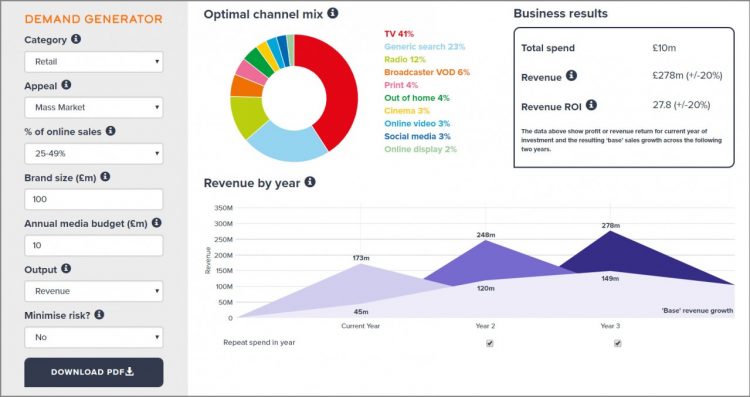Click the pink Print donut segment
750x397 pixels.
tap(251, 72)
